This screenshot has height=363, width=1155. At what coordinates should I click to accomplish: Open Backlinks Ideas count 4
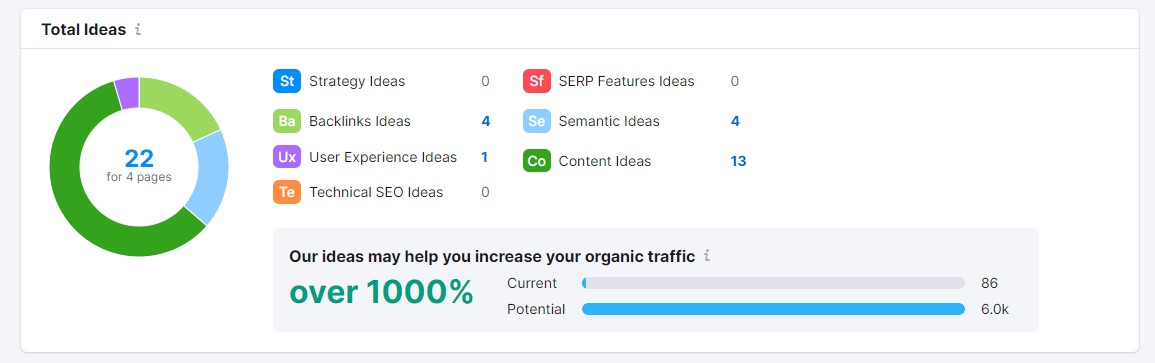pyautogui.click(x=485, y=121)
